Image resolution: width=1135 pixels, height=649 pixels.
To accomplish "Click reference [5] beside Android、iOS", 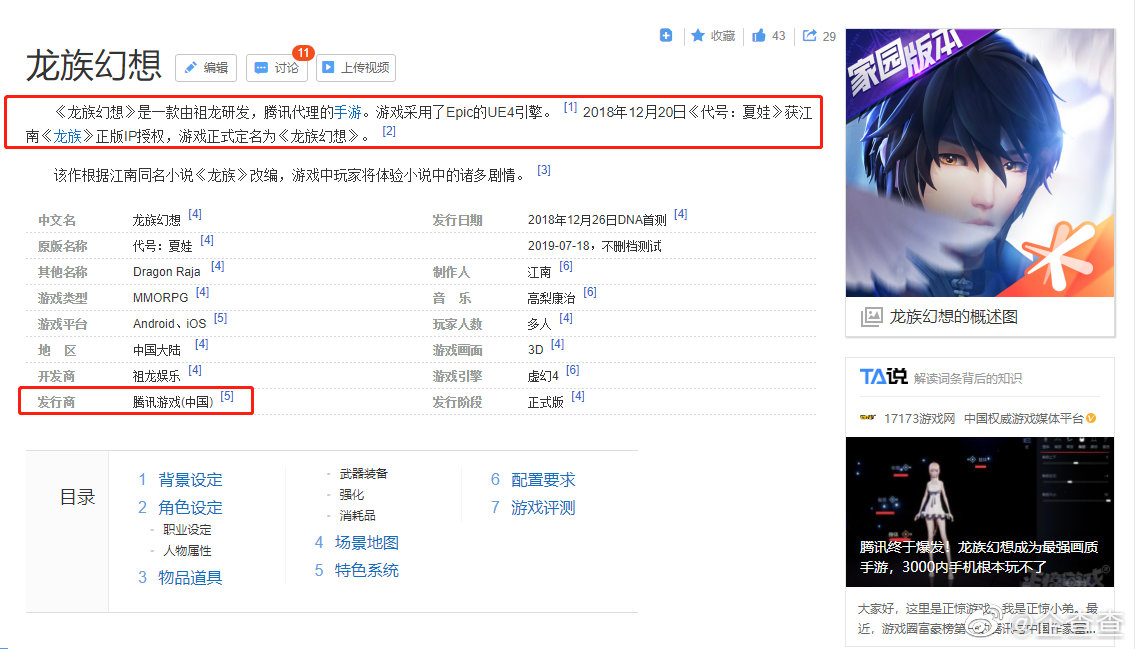I will [221, 318].
